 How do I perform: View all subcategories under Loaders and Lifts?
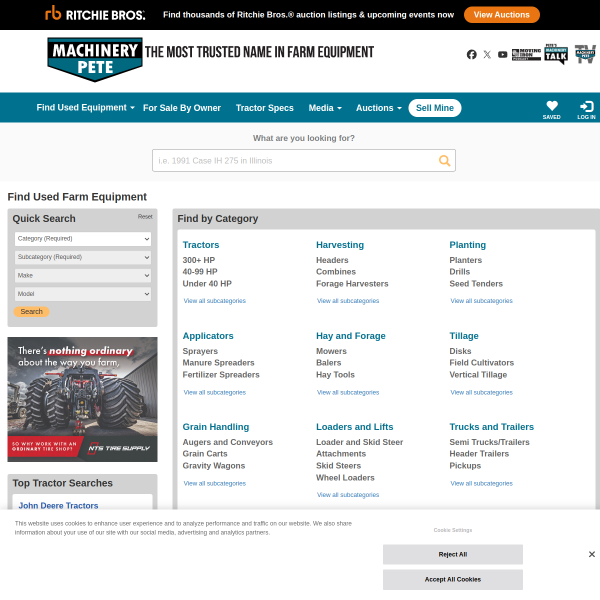coord(347,495)
